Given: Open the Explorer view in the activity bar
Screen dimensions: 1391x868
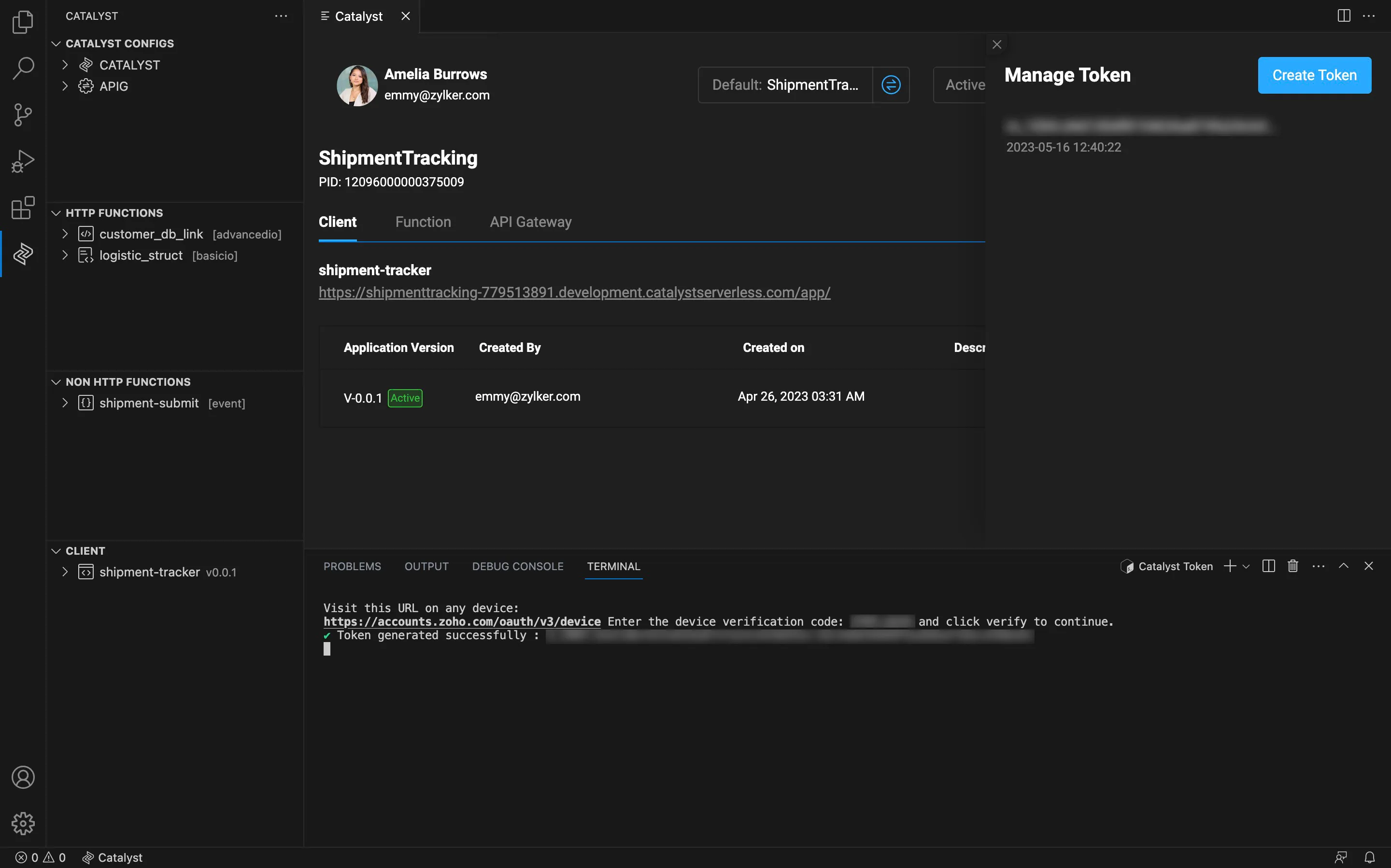Looking at the screenshot, I should [23, 22].
